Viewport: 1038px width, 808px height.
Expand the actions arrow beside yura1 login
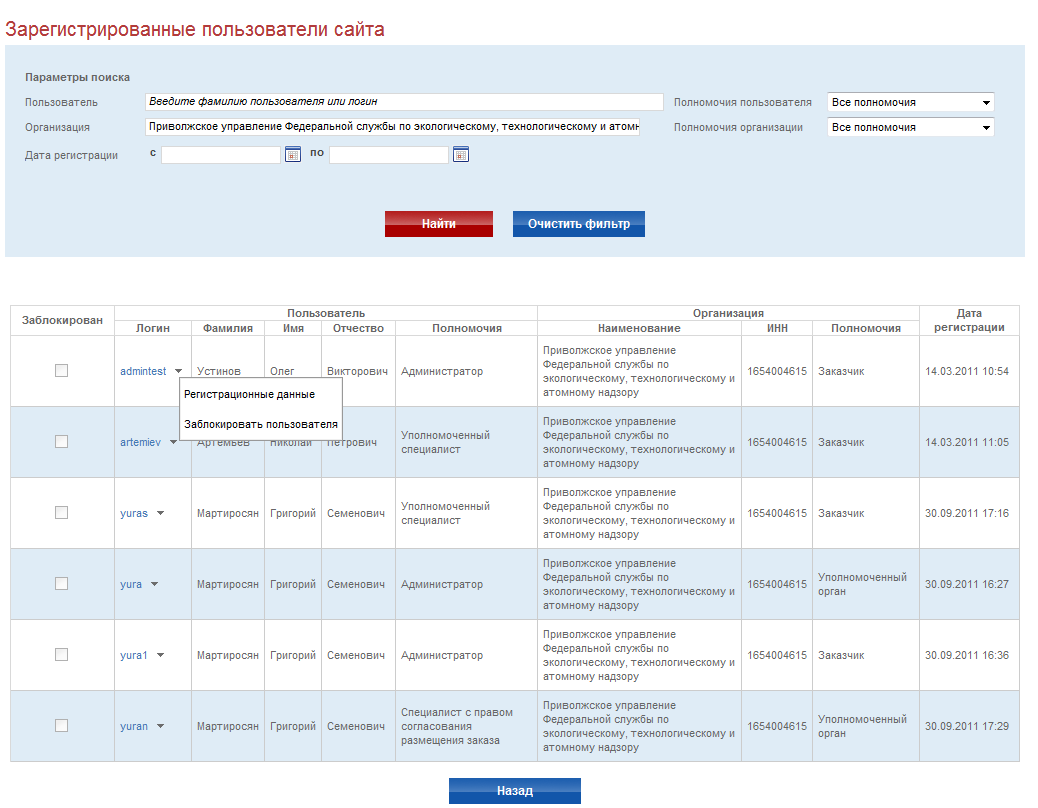160,655
